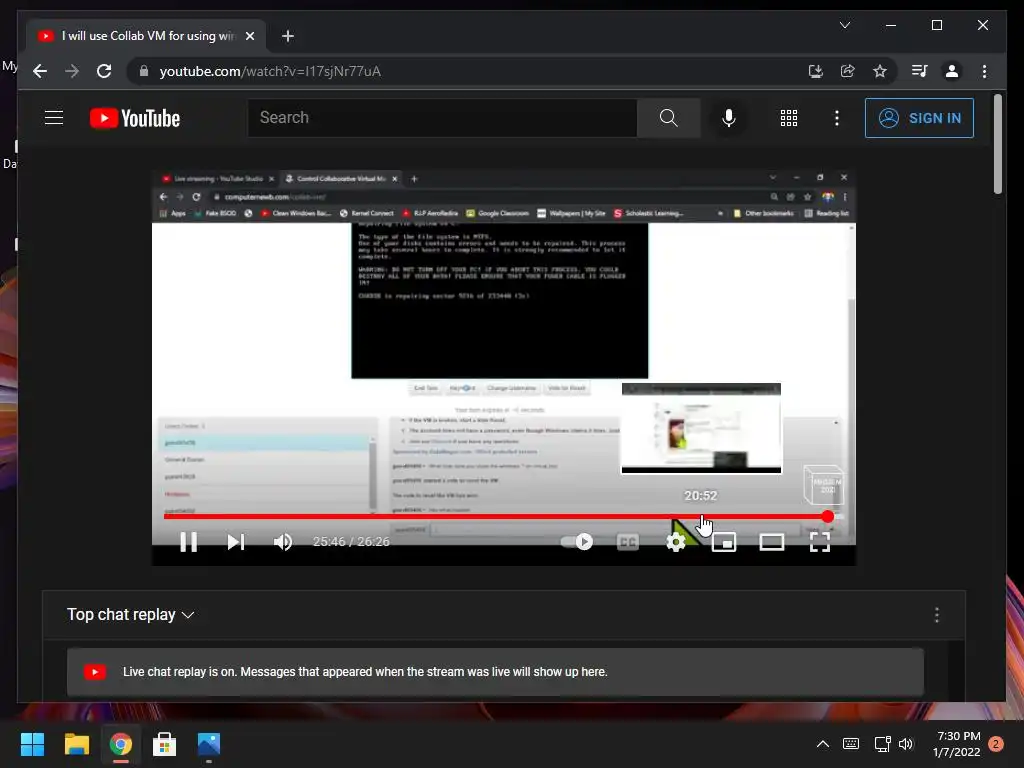
Task: Install YouTube app icon in address bar
Action: point(816,71)
